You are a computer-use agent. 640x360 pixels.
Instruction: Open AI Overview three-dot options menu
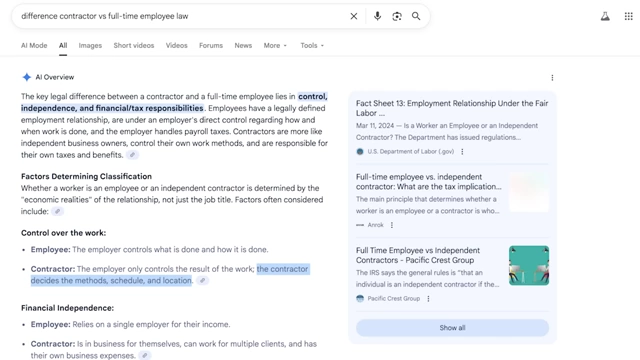click(552, 78)
